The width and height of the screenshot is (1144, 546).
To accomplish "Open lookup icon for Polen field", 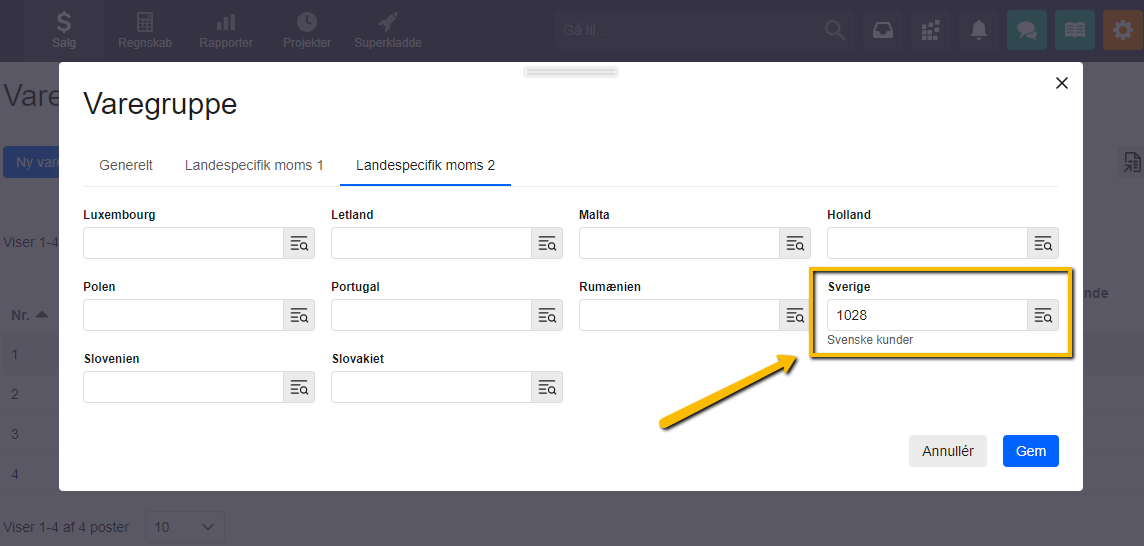I will (x=299, y=315).
